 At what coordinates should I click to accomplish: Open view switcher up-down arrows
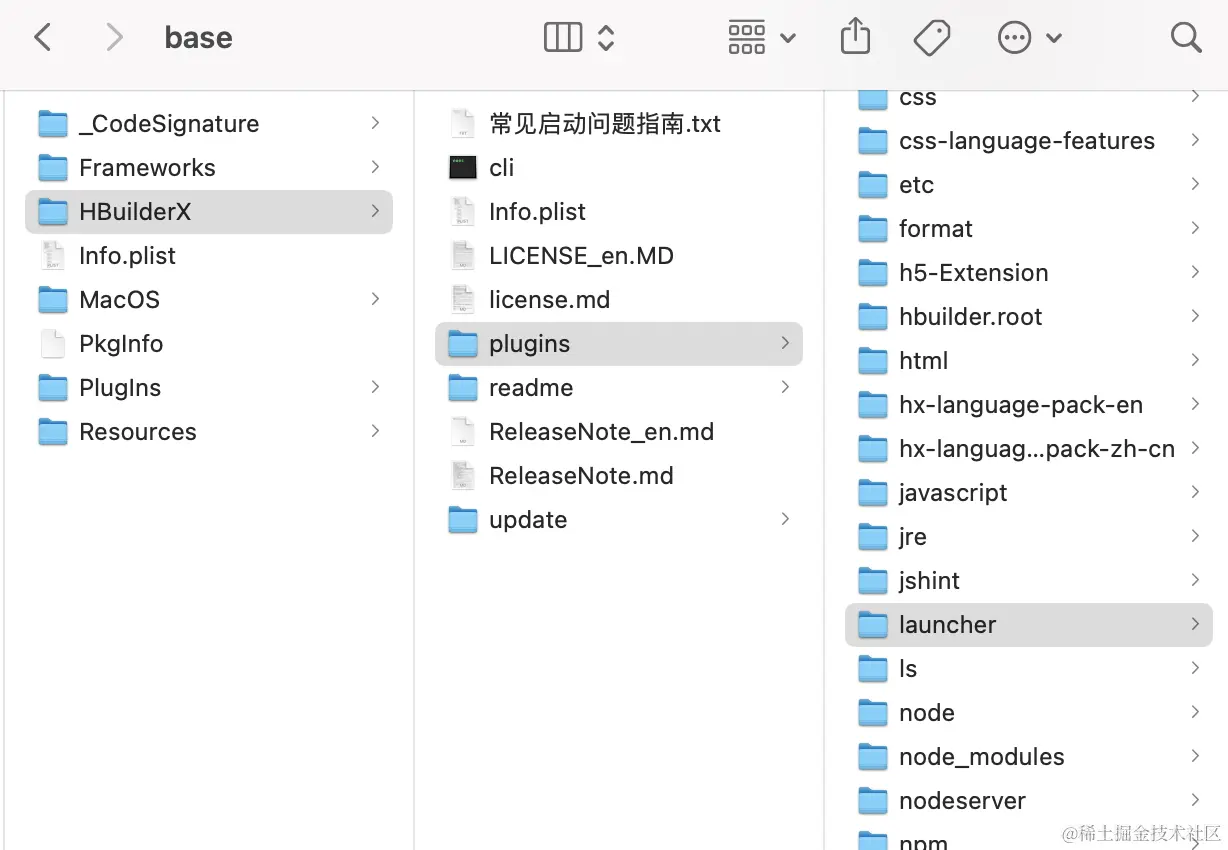click(x=605, y=38)
